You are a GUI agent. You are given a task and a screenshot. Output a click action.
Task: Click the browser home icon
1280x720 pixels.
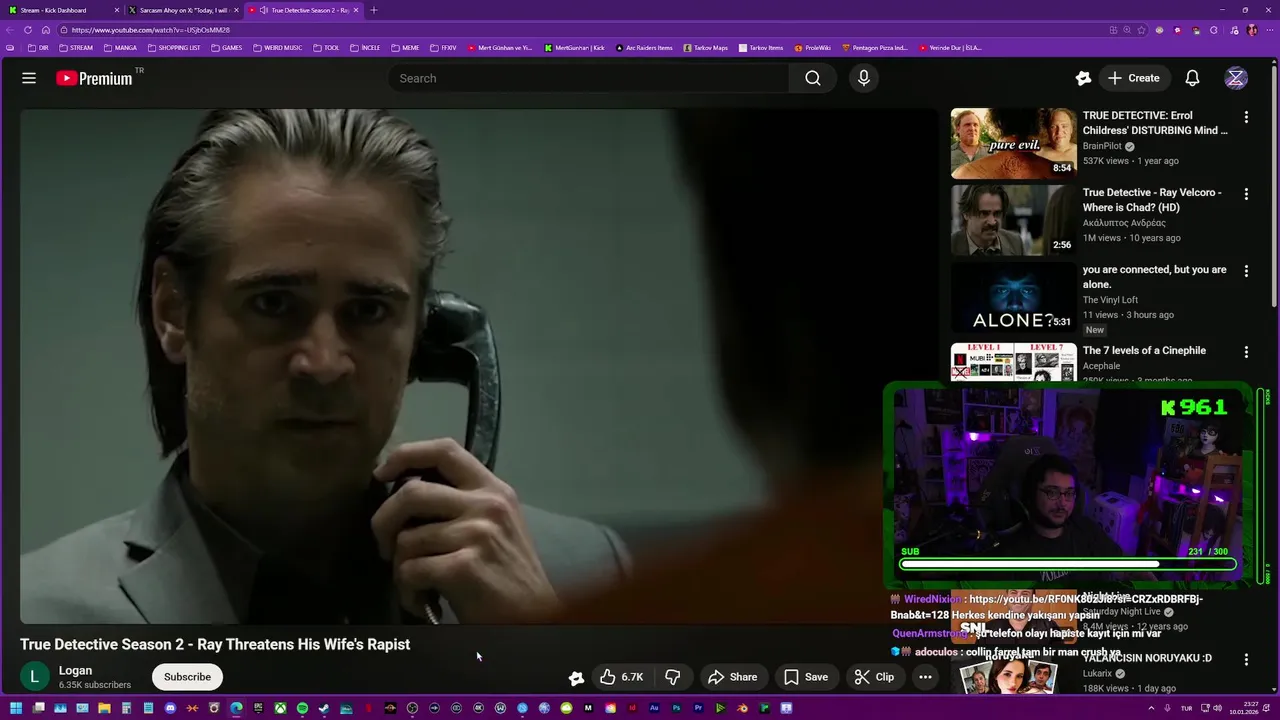coord(45,30)
